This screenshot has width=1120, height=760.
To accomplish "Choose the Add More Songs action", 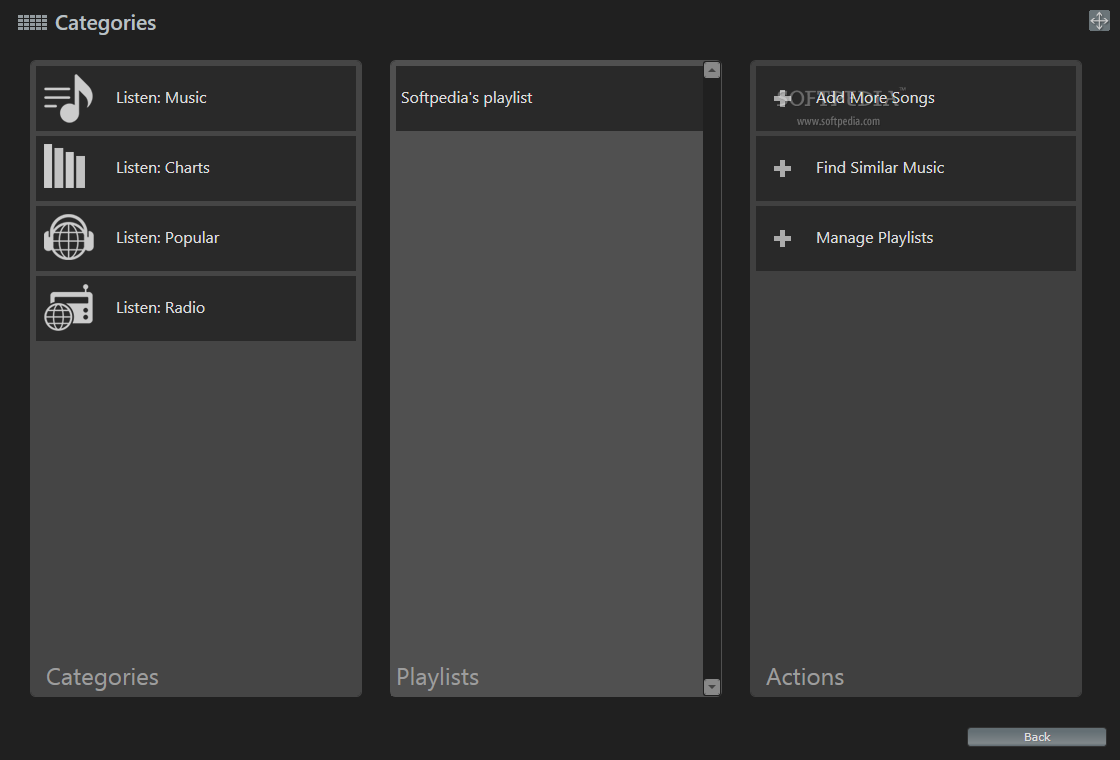I will (916, 99).
